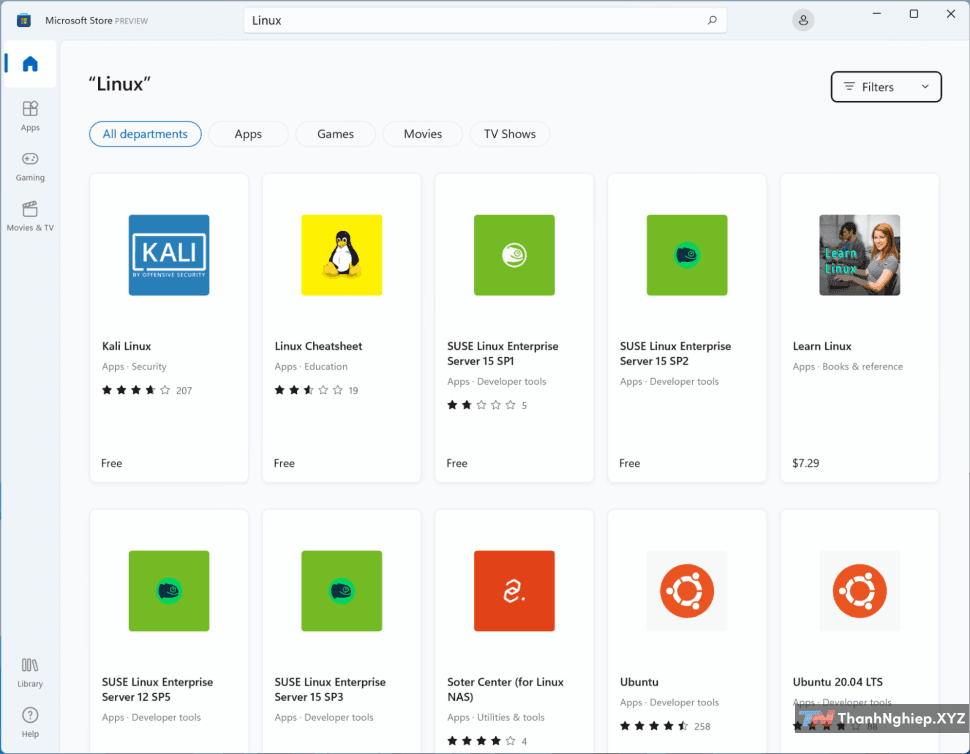Click the Free price on Linux Cheatsheet
The height and width of the screenshot is (754, 970).
pos(284,463)
